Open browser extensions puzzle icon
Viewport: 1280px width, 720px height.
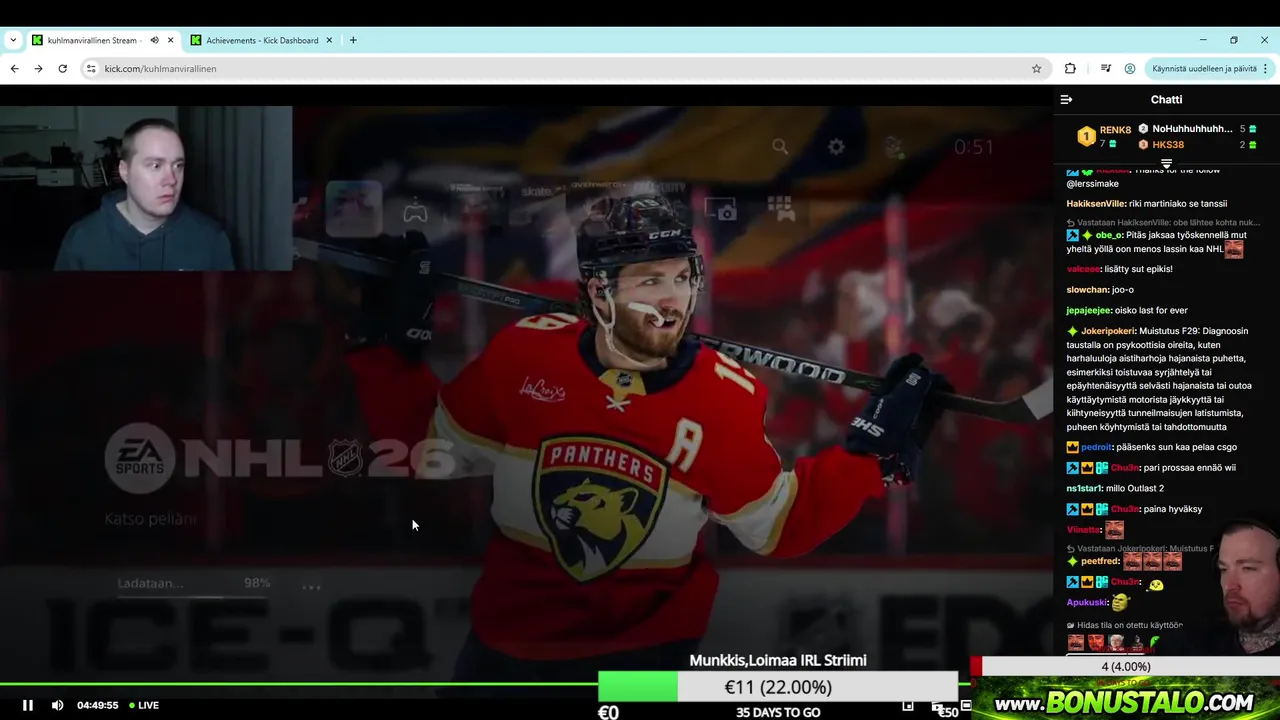coord(1070,68)
